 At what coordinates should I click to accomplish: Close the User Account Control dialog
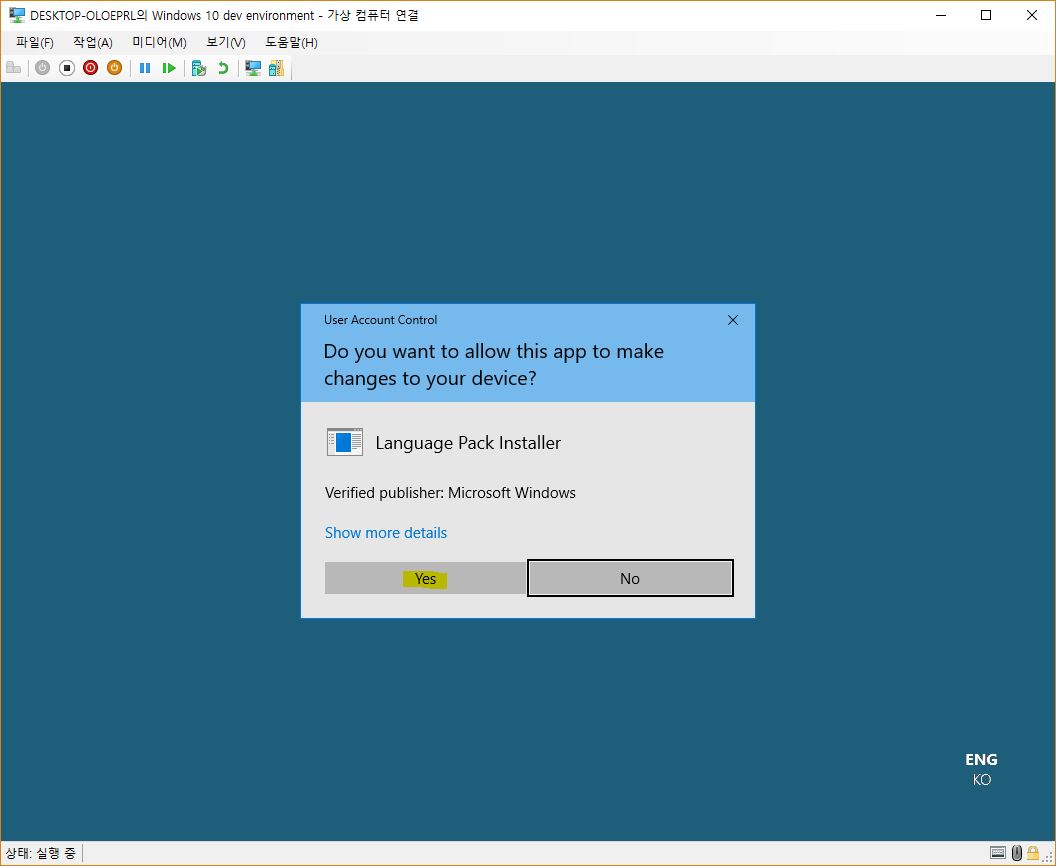point(733,321)
